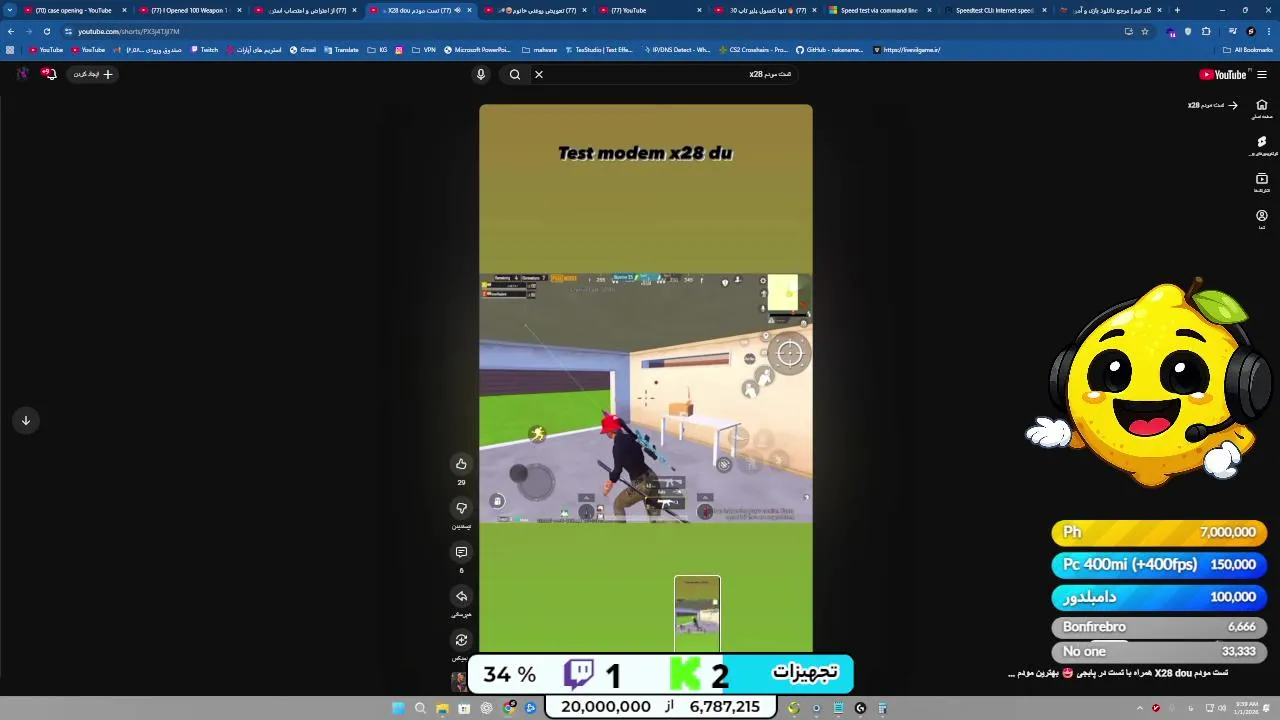This screenshot has height=720, width=1280.
Task: Open the Twitch bookmark
Action: 204,49
